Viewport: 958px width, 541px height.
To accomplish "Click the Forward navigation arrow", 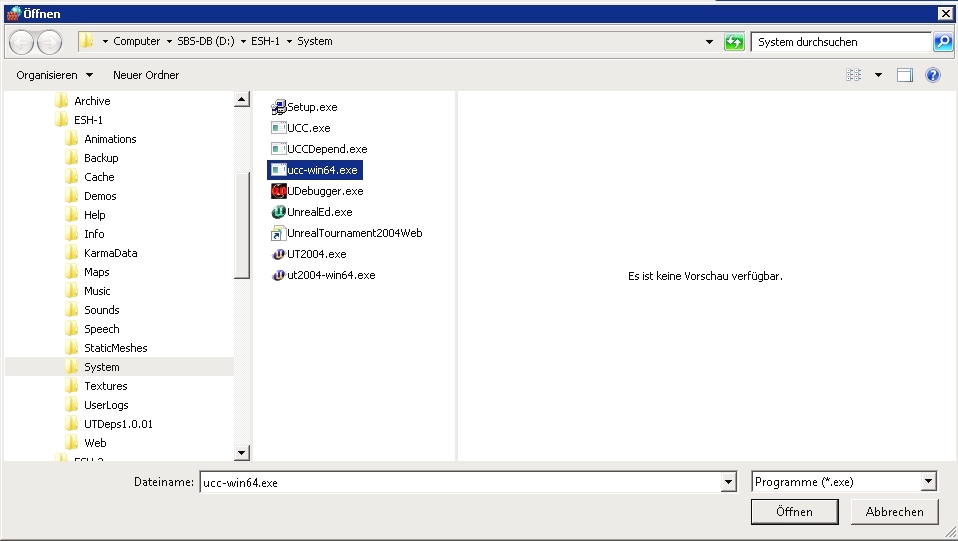I will 49,42.
